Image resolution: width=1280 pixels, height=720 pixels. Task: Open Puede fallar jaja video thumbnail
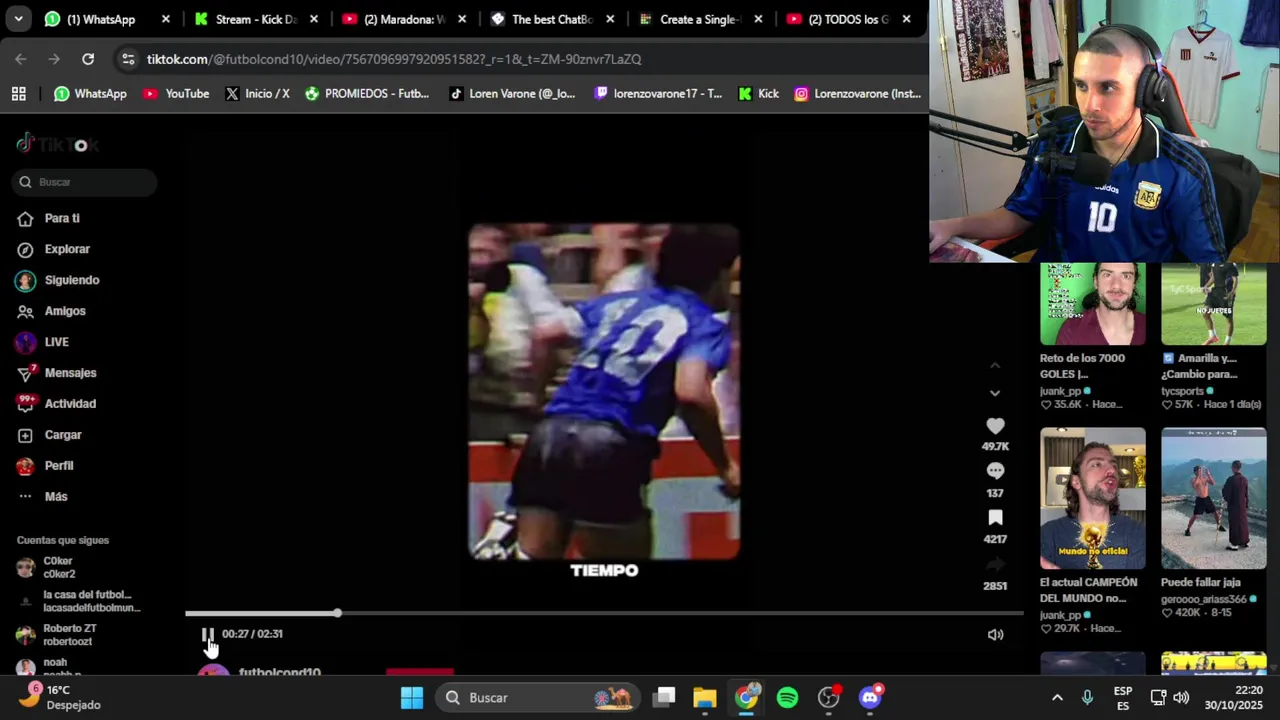[x=1213, y=498]
